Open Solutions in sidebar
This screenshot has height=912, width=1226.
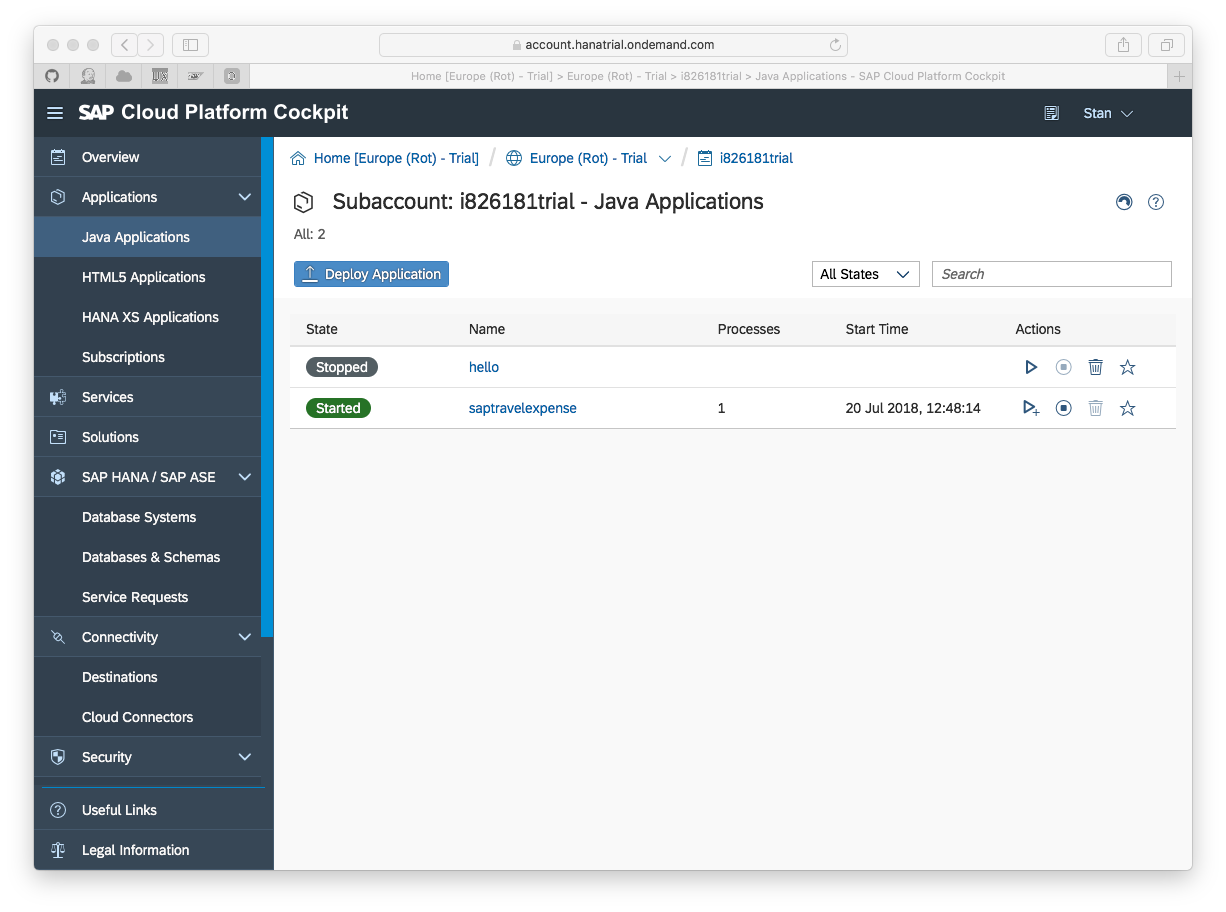tap(147, 437)
